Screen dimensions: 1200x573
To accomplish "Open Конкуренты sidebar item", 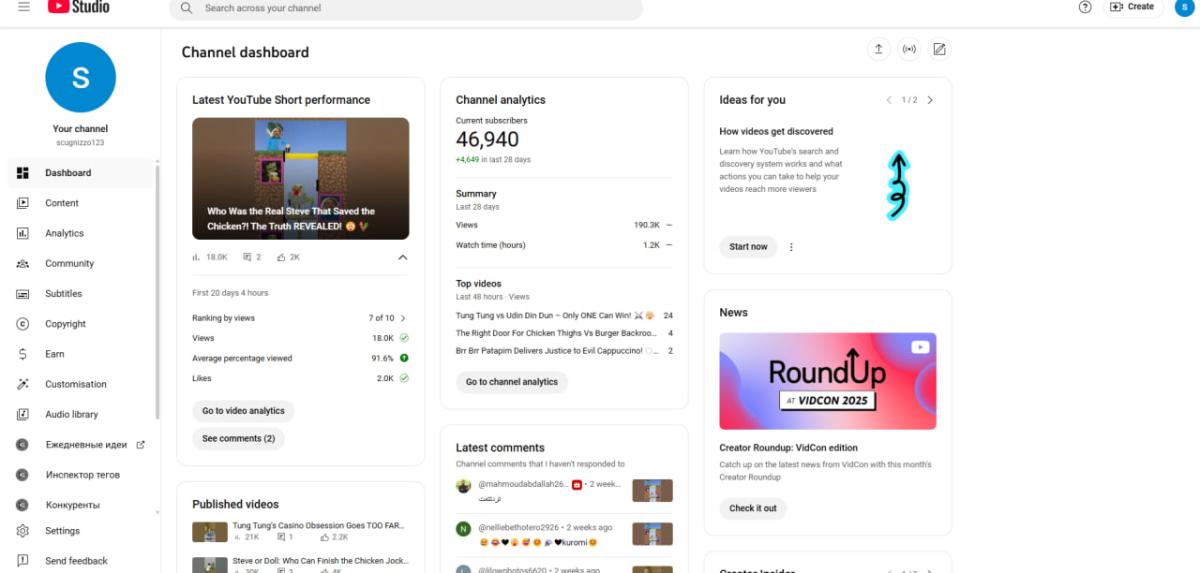I will pyautogui.click(x=80, y=505).
